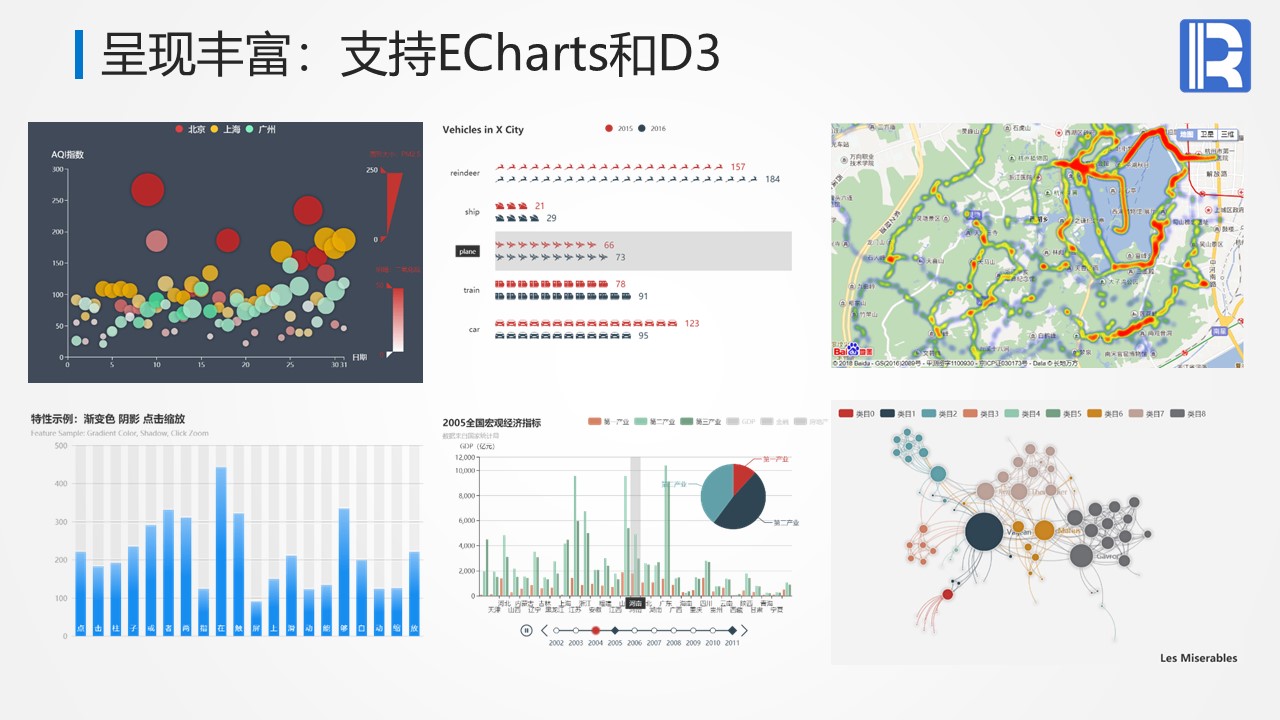
Task: Click the tallest blue bar in the gradient chart
Action: coord(221,551)
